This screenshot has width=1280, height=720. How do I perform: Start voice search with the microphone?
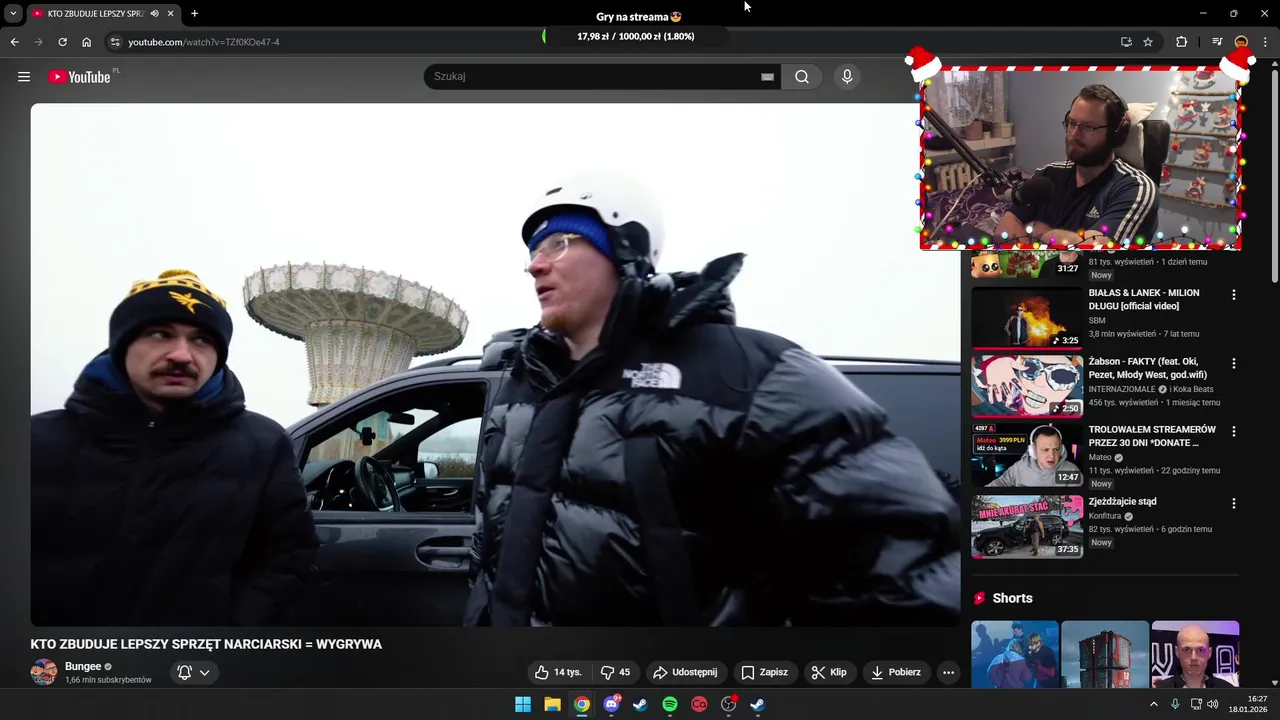tap(847, 77)
